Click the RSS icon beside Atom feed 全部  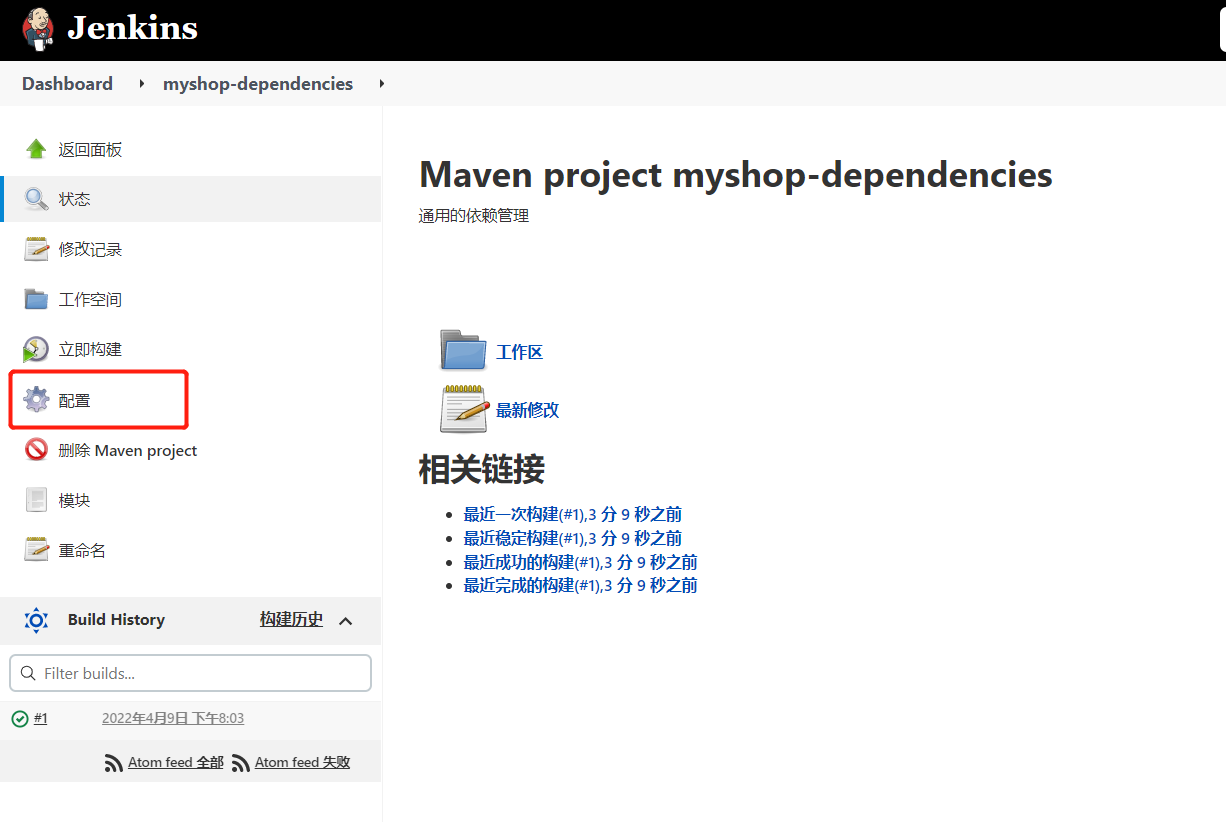pos(114,763)
